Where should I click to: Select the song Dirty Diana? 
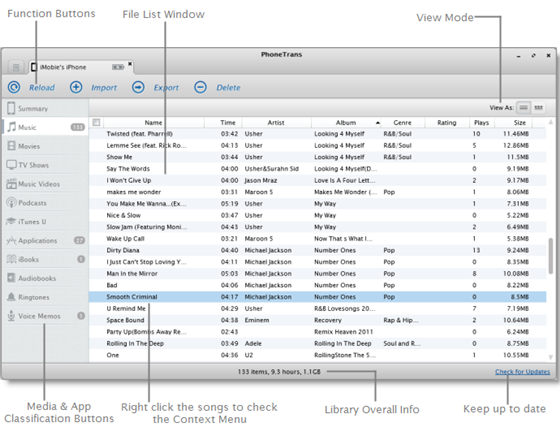pyautogui.click(x=318, y=250)
